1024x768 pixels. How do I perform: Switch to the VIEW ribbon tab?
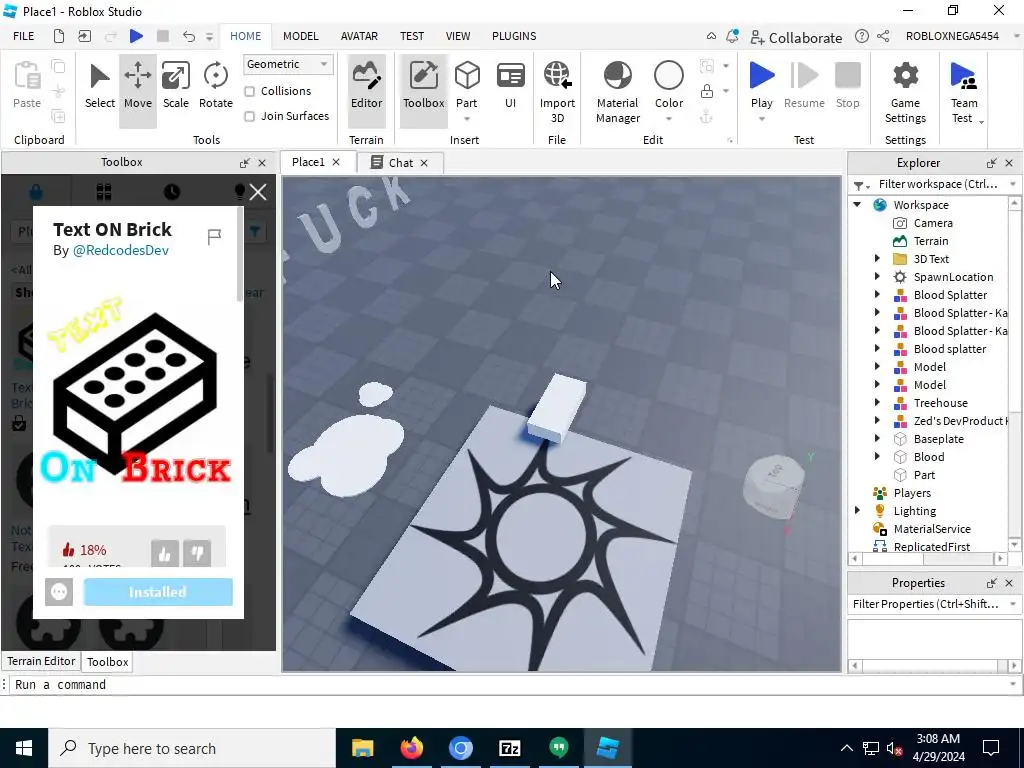pos(458,36)
